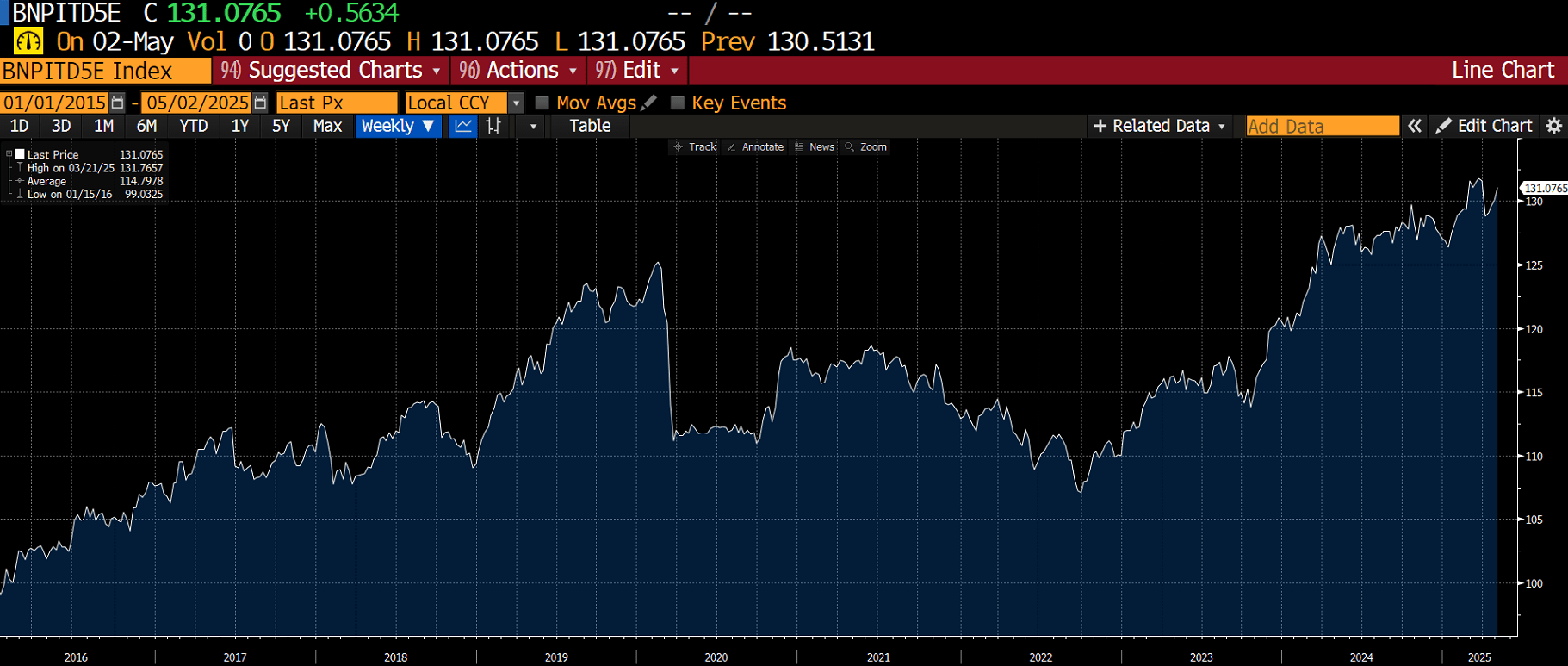
Task: Switch to the Table view
Action: pyautogui.click(x=590, y=126)
